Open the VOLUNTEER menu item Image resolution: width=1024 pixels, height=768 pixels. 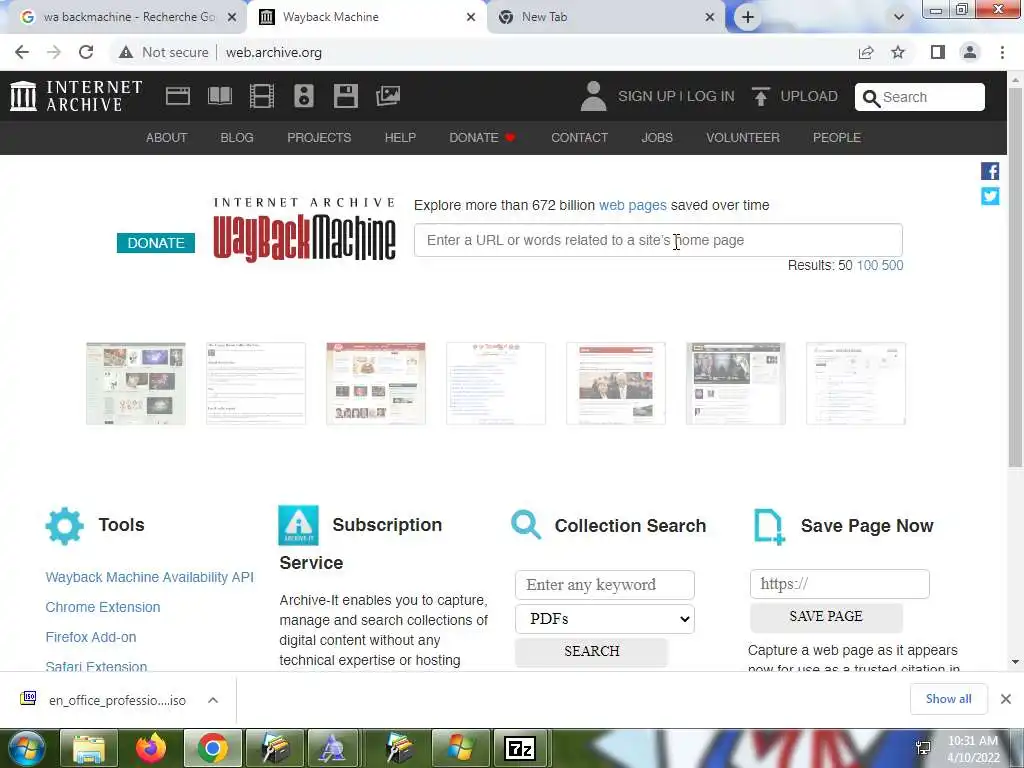pyautogui.click(x=743, y=138)
